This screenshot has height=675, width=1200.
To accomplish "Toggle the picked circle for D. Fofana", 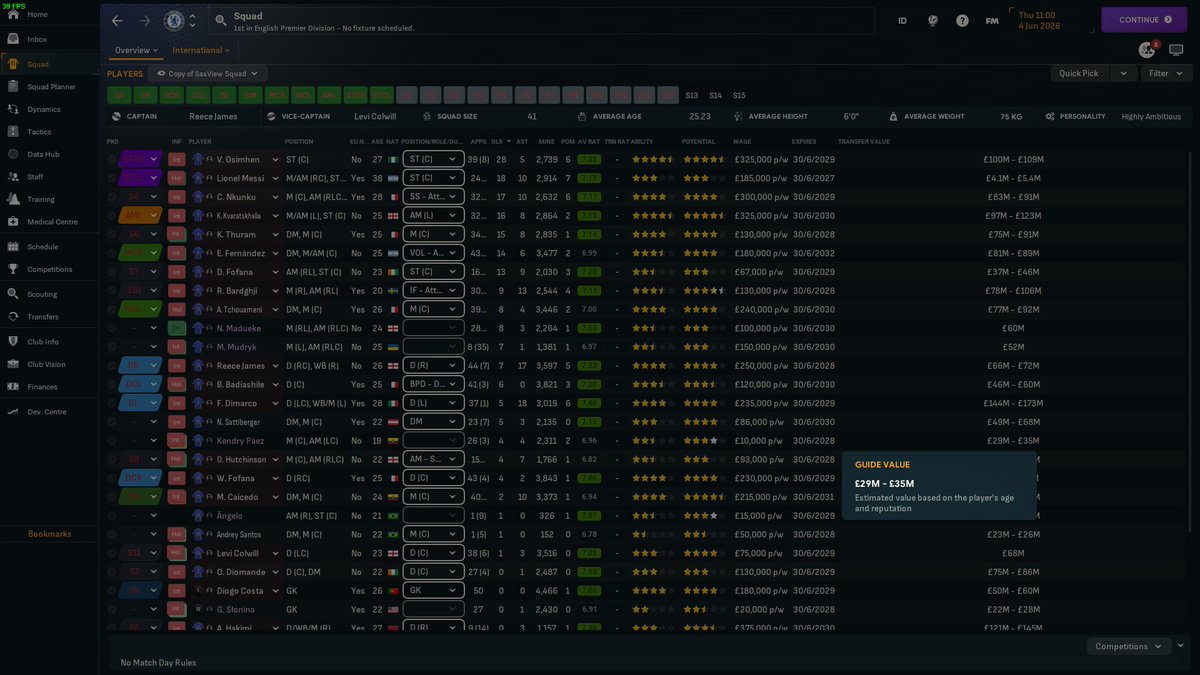I will tap(112, 272).
